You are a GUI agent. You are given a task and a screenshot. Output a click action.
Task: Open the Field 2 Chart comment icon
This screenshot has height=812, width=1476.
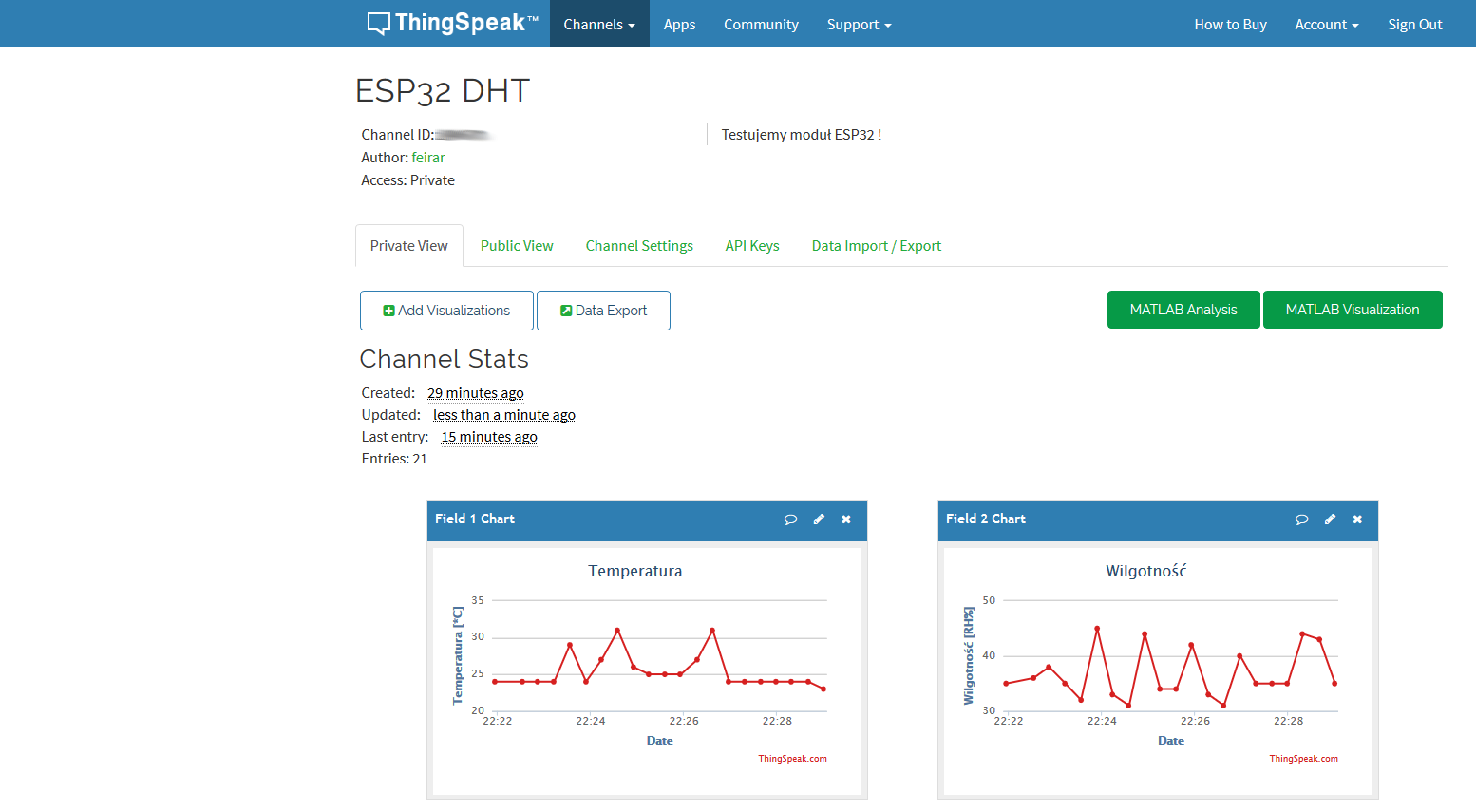point(1301,519)
